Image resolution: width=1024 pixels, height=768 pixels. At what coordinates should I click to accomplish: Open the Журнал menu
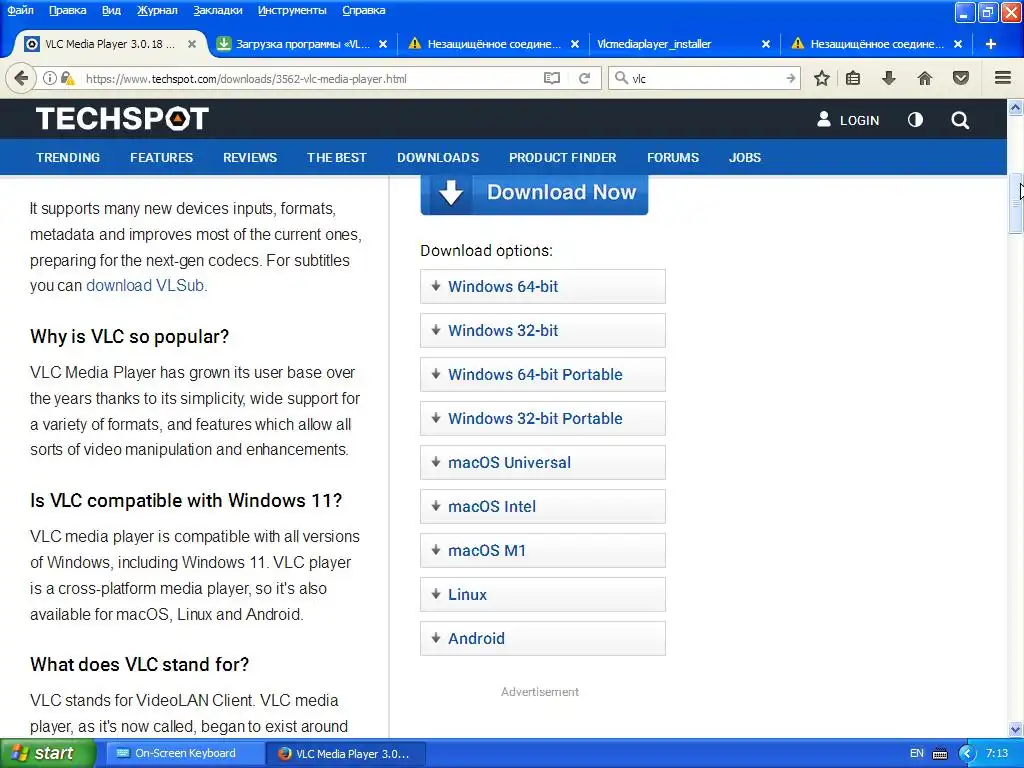point(157,10)
